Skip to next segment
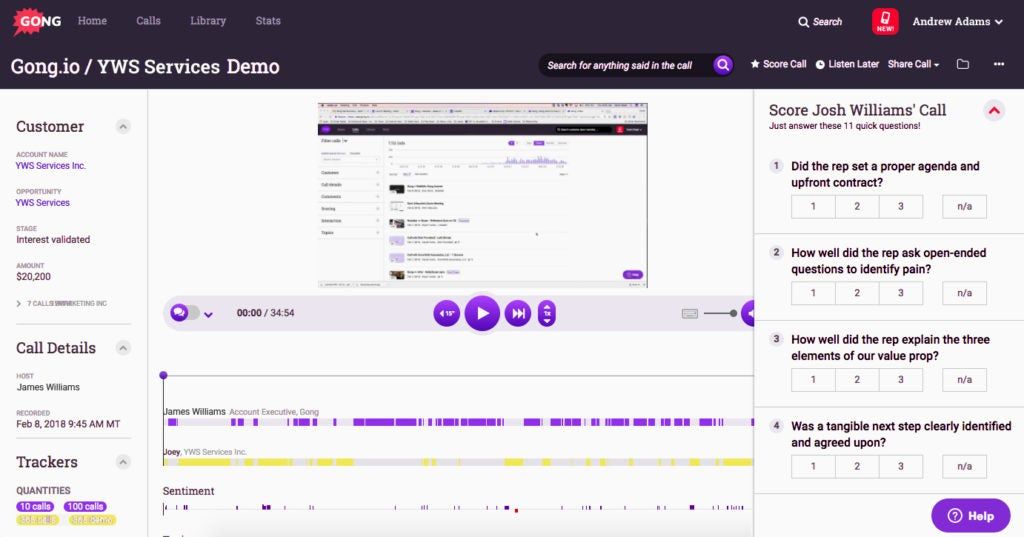 [519, 314]
